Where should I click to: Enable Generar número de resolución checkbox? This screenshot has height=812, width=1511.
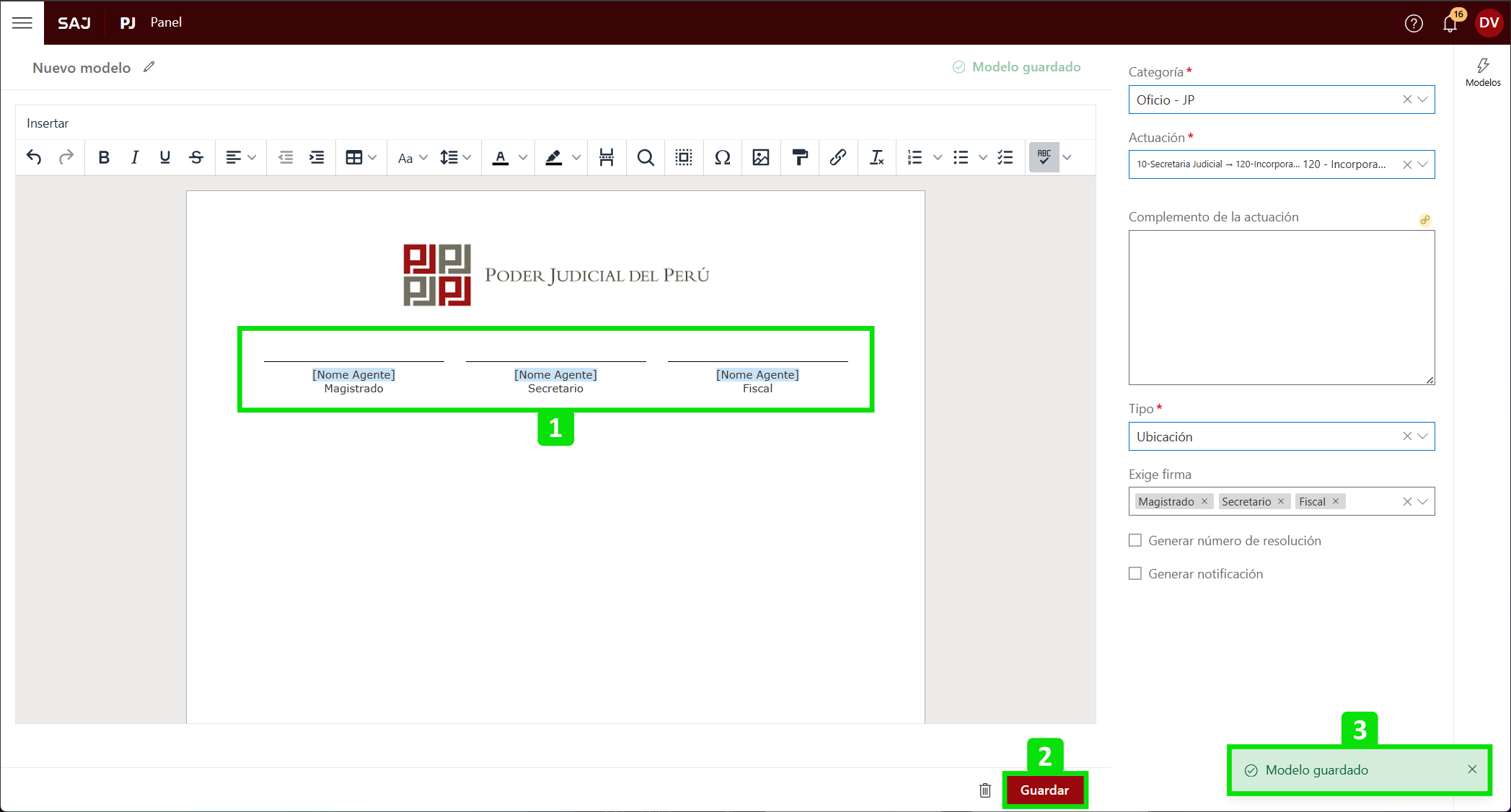point(1135,541)
